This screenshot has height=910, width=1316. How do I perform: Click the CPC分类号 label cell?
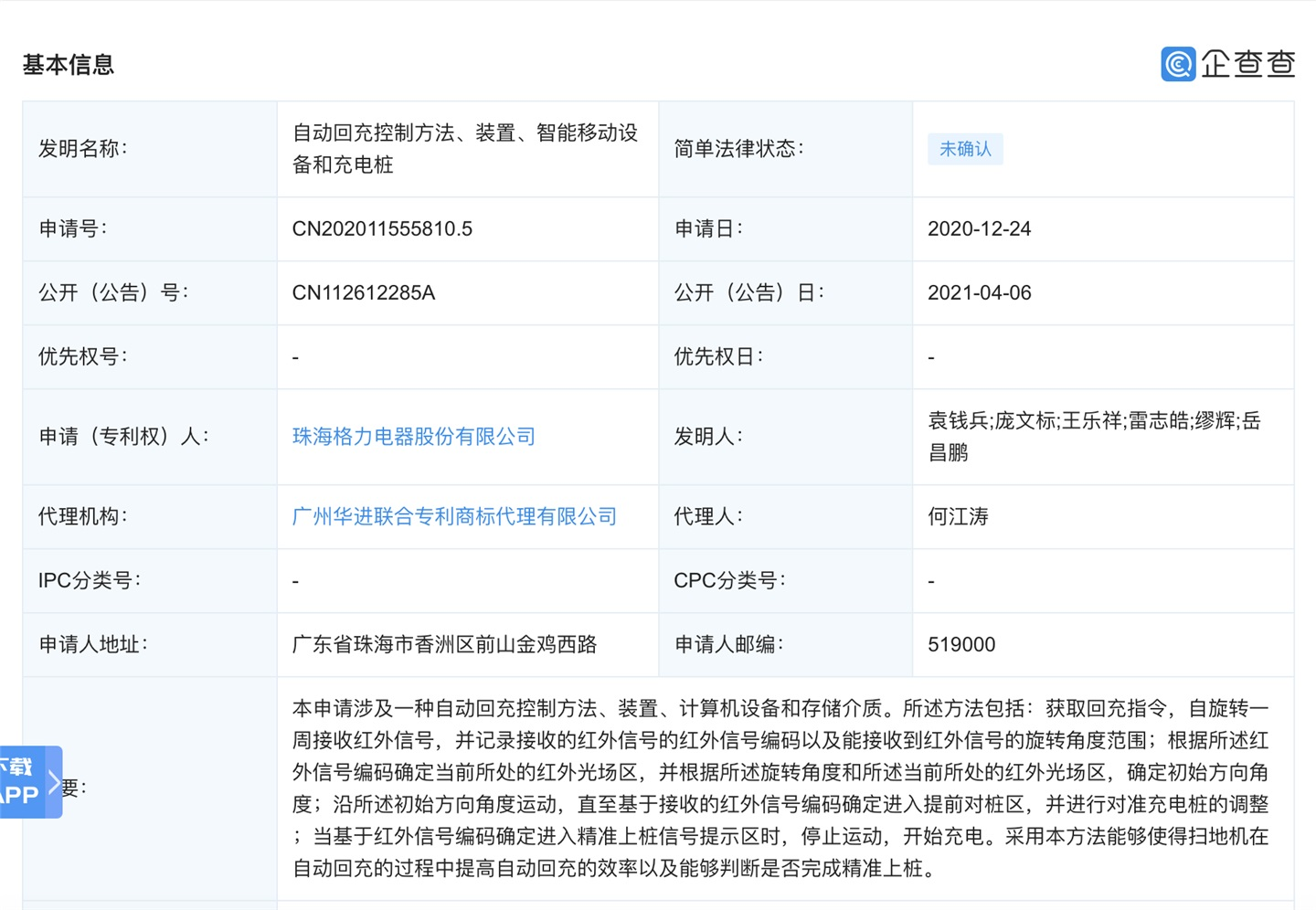(786, 581)
